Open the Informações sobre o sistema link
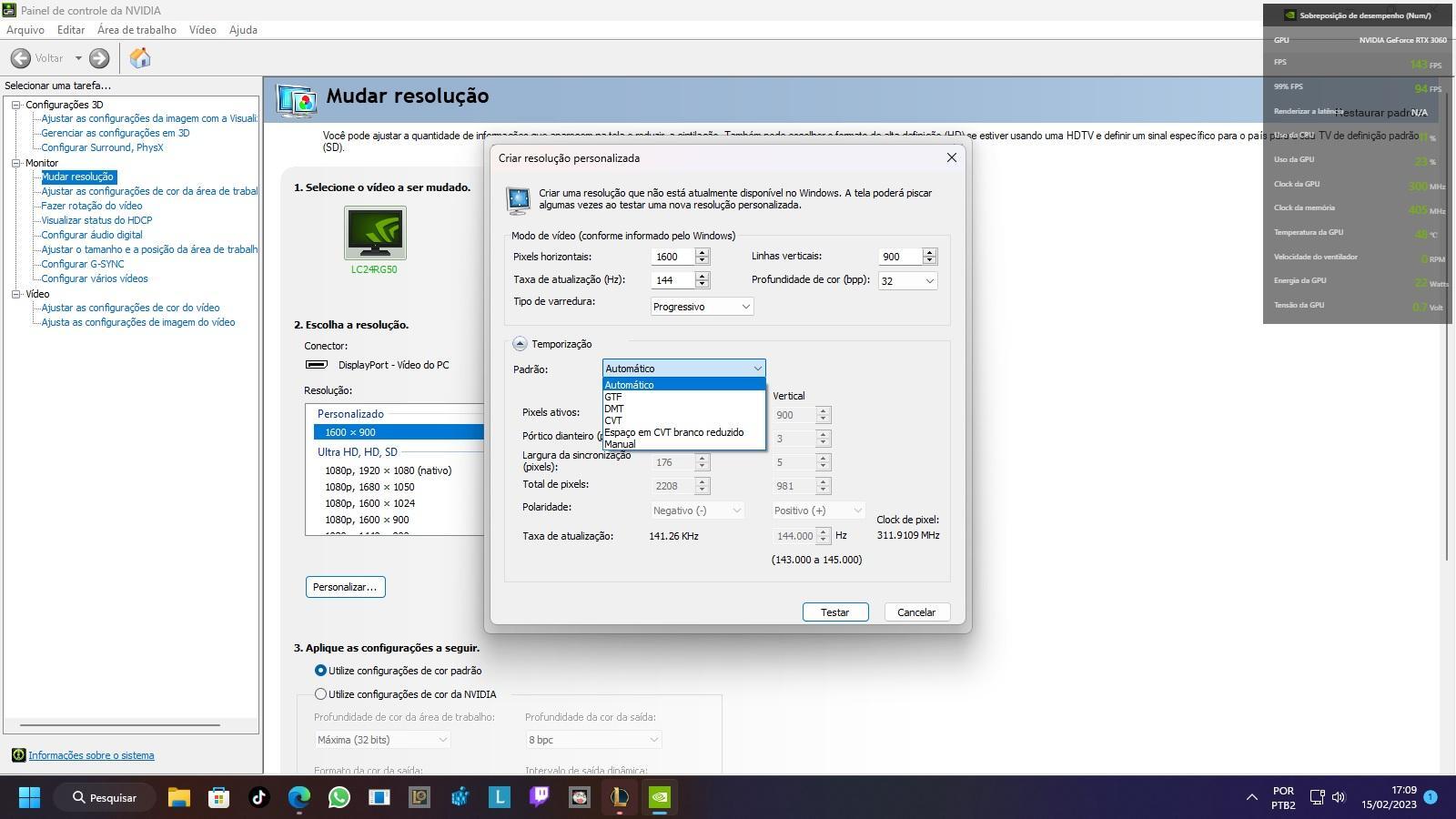Viewport: 1456px width, 819px height. click(91, 755)
